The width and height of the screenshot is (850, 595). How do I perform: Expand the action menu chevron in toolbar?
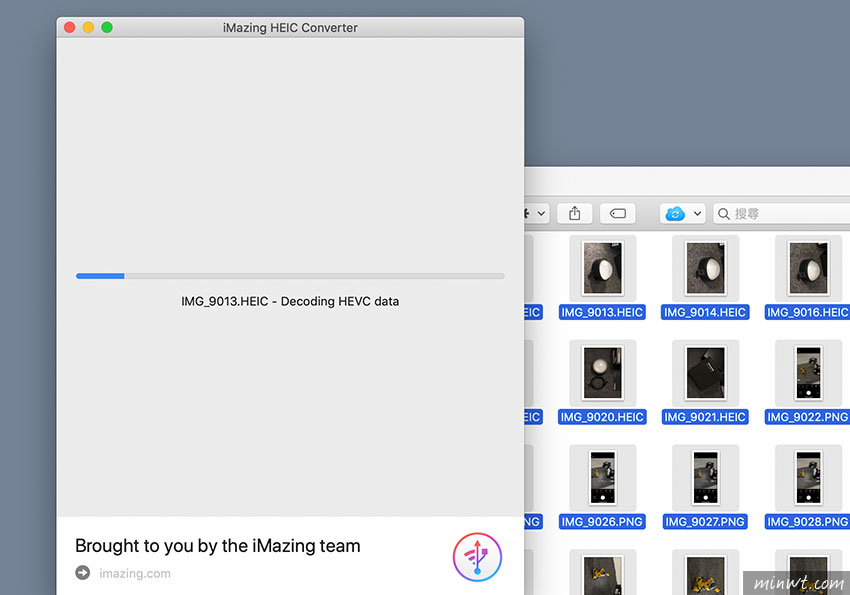[x=541, y=214]
